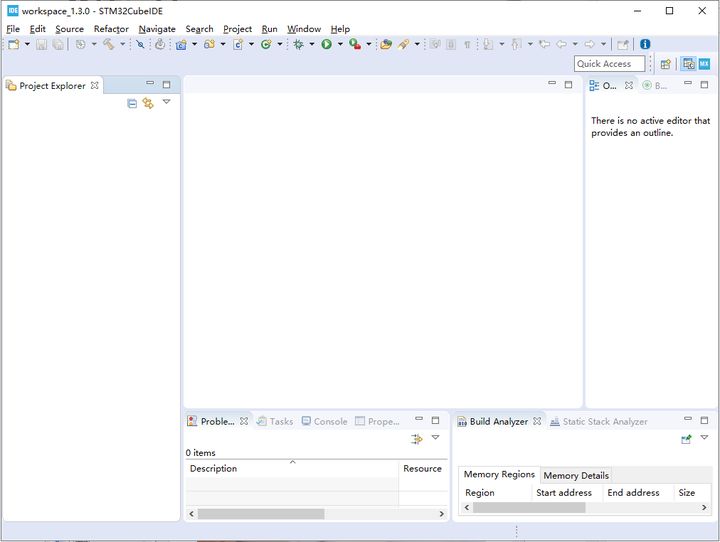Click the Next Annotation icon
The width and height of the screenshot is (720, 542).
488,45
